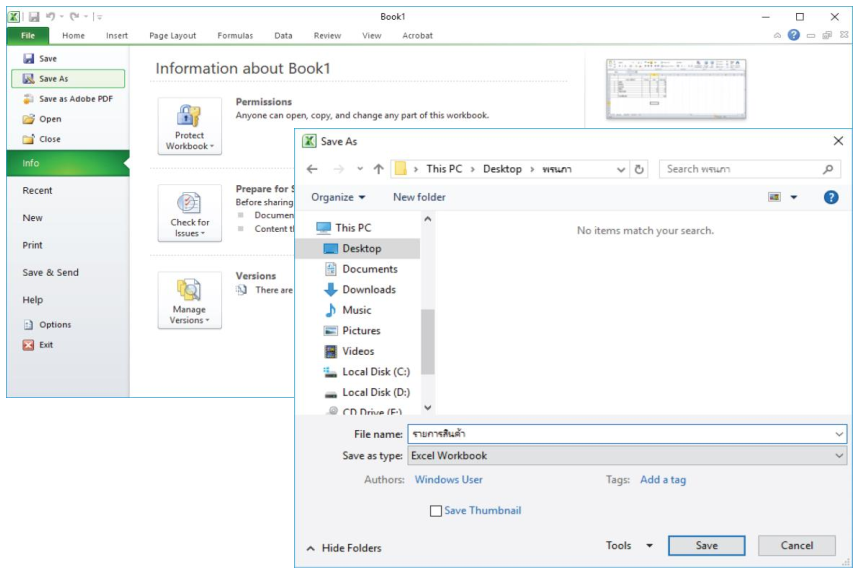Click the Save as Adobe PDF icon
The image size is (864, 575).
(29, 99)
